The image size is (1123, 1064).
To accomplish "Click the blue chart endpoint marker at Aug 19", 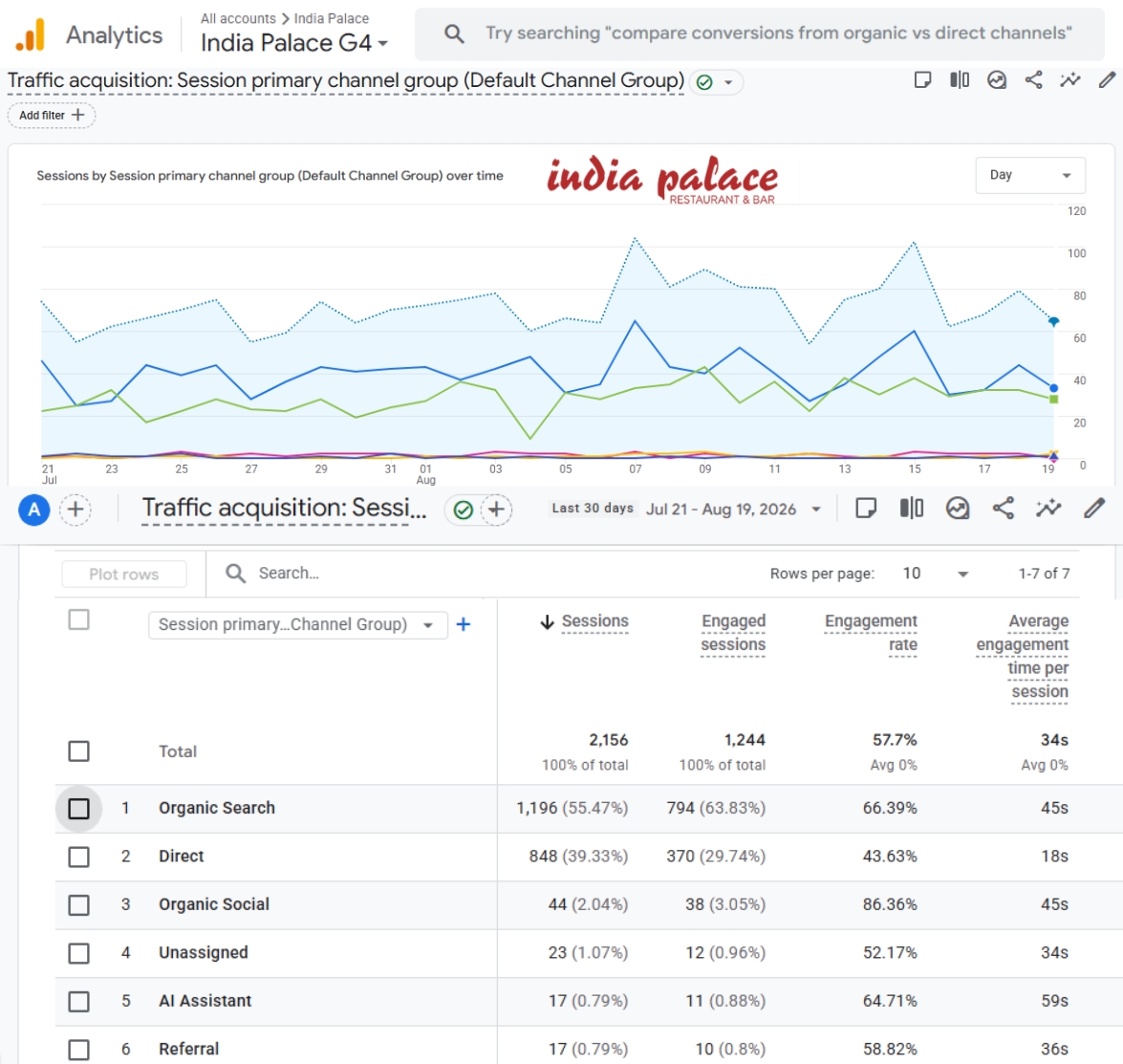I will coord(1053,387).
